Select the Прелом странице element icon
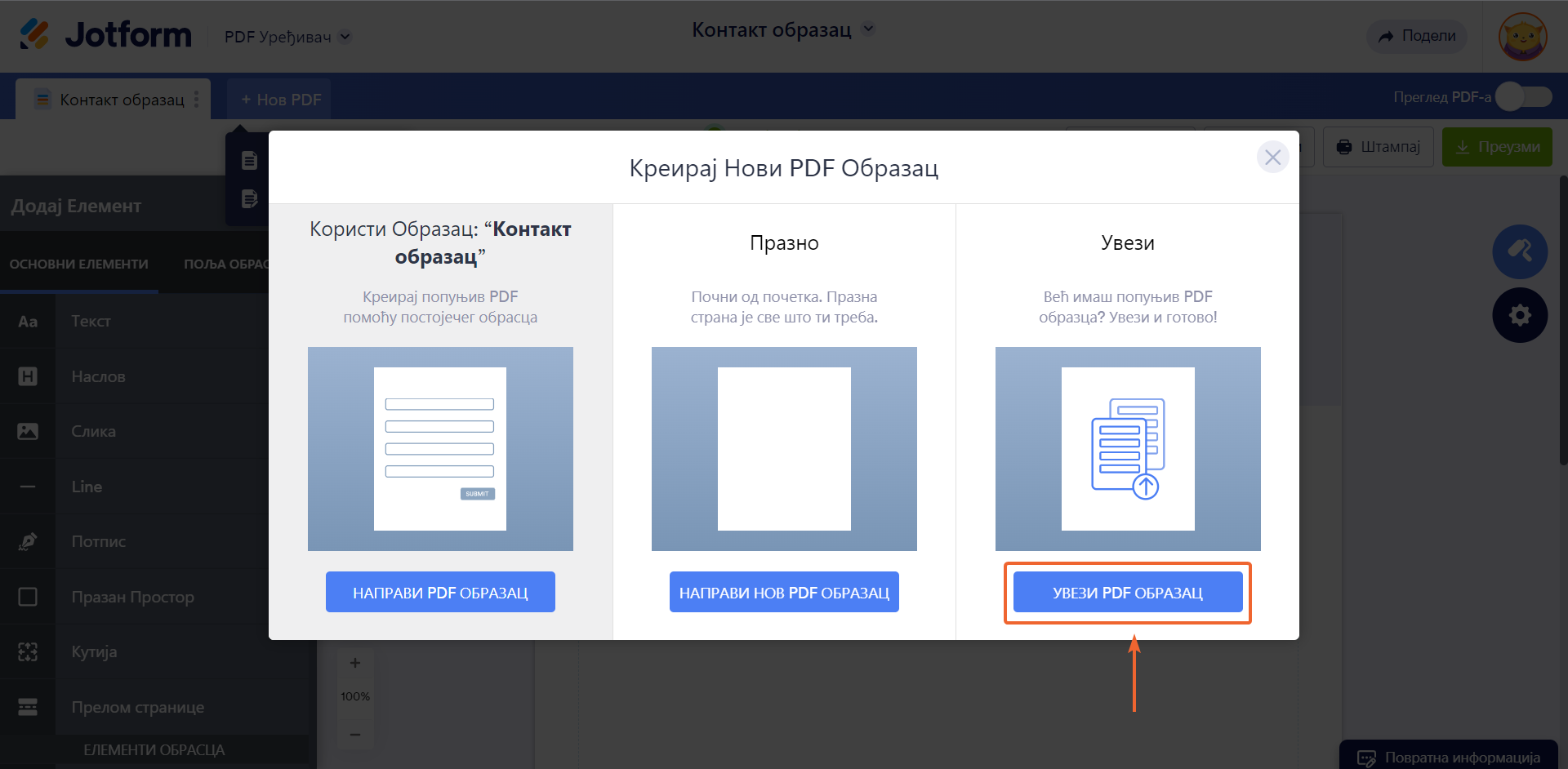This screenshot has height=769, width=1568. [28, 707]
